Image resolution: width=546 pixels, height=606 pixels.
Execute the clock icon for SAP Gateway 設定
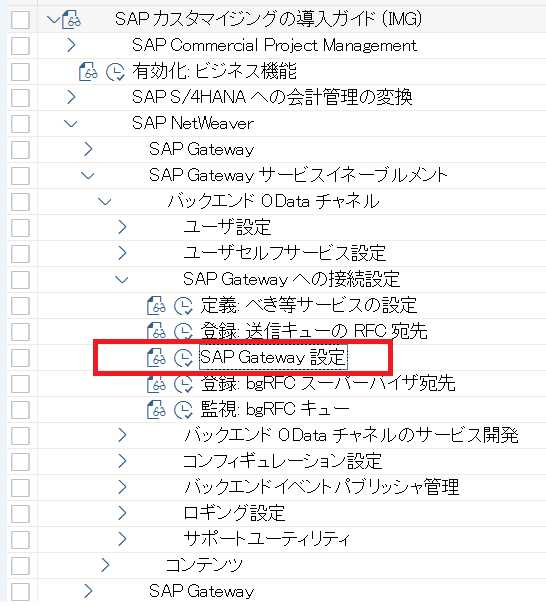coord(183,358)
